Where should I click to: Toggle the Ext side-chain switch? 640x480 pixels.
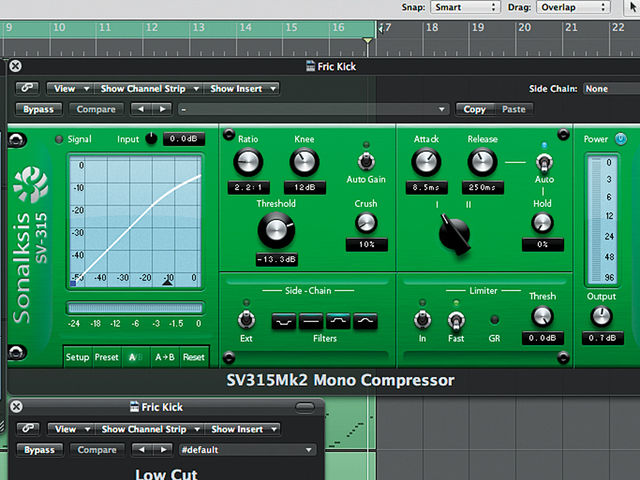point(246,320)
